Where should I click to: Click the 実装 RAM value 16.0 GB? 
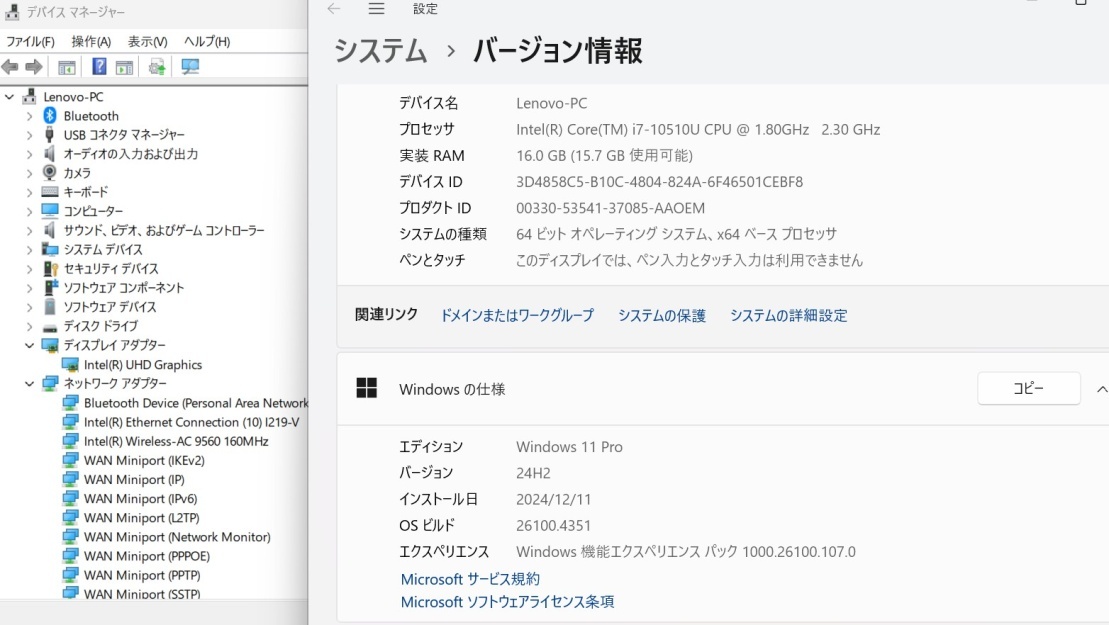(604, 156)
